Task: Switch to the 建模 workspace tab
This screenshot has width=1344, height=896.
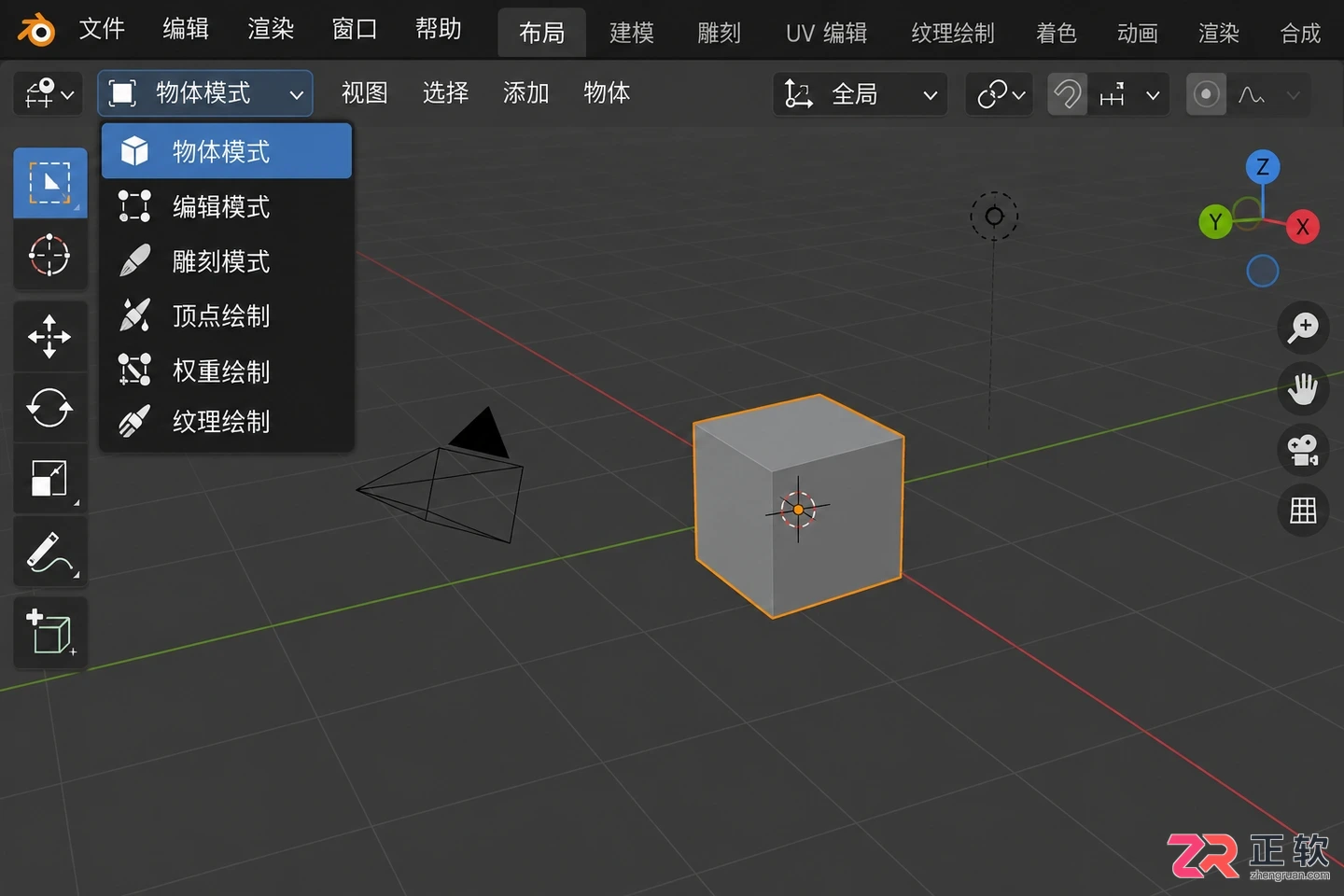Action: click(632, 33)
